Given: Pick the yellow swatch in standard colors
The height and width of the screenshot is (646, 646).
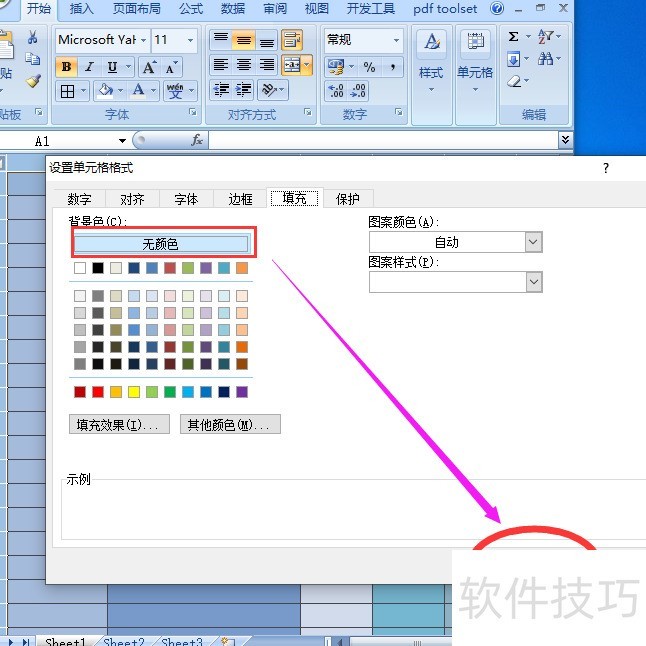Looking at the screenshot, I should 134,392.
